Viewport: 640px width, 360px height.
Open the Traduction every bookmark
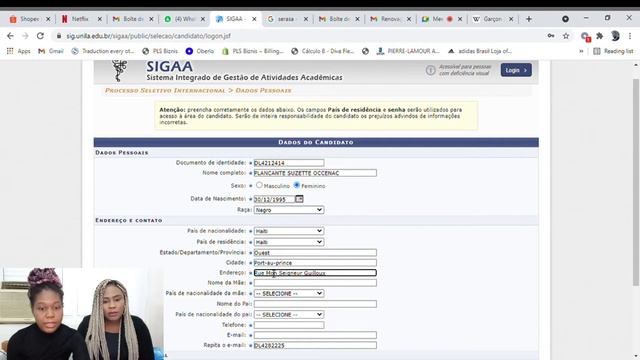[102, 51]
